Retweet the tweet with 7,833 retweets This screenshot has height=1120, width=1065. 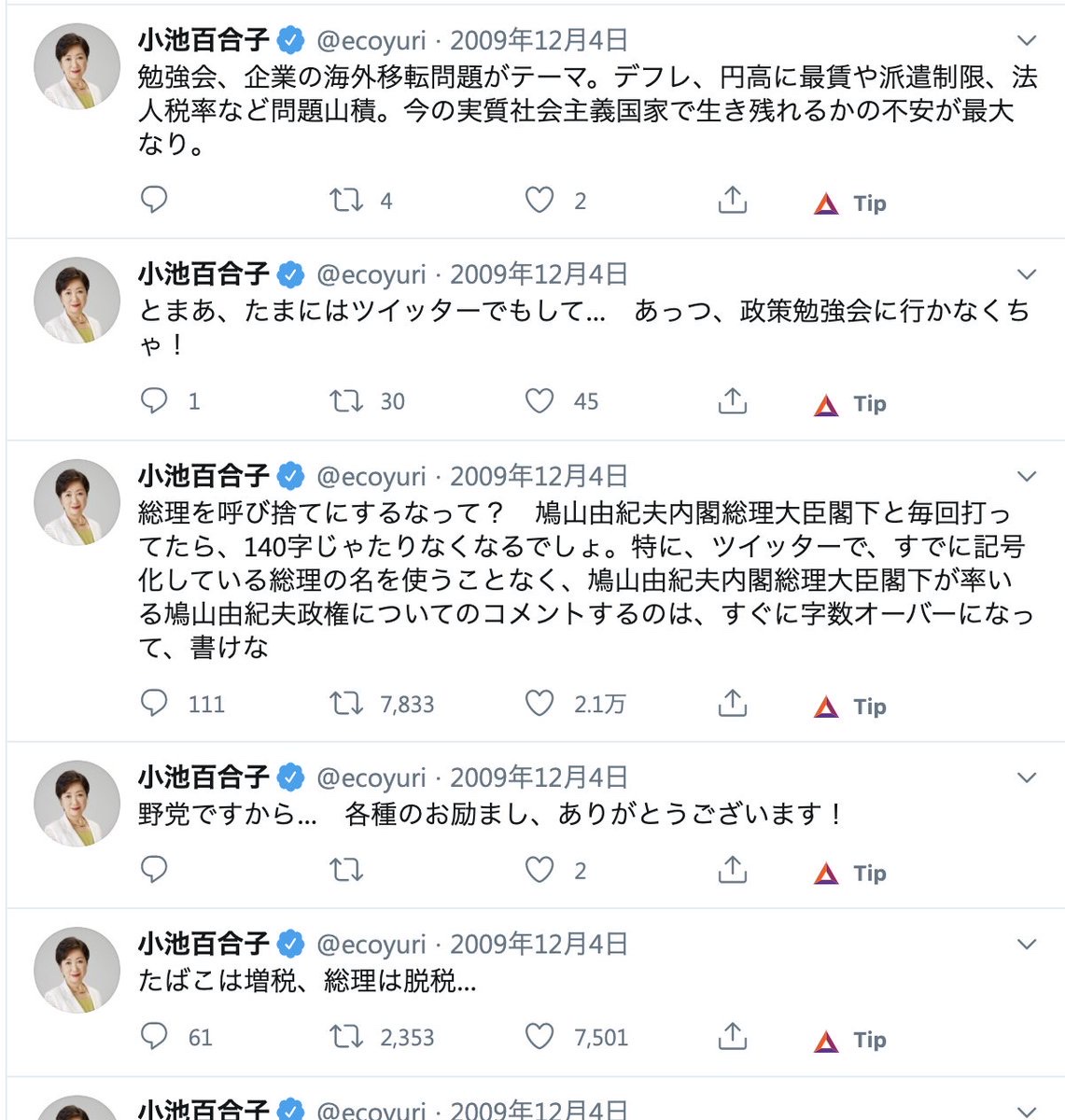pos(346,704)
